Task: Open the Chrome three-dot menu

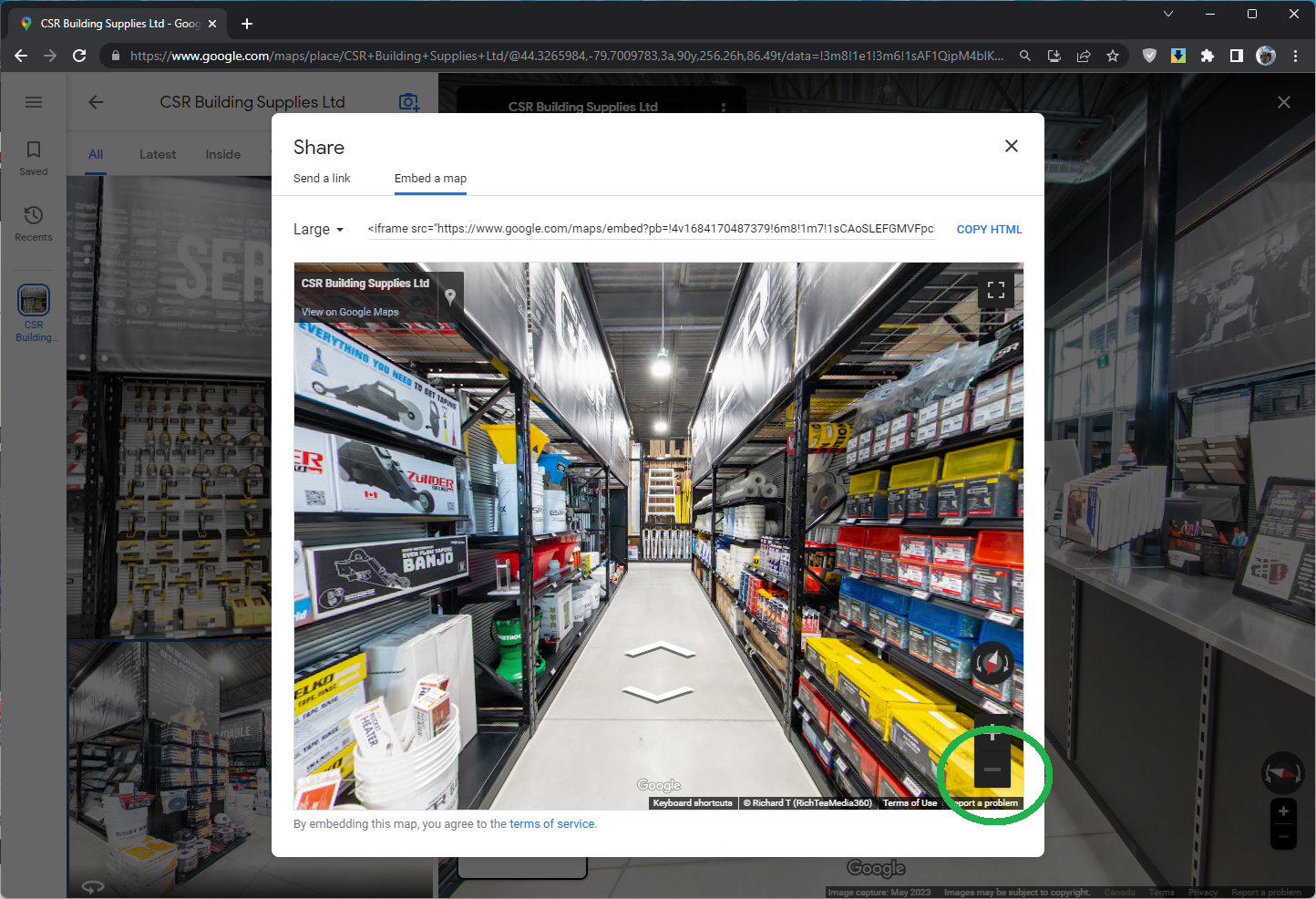Action: [x=1295, y=56]
